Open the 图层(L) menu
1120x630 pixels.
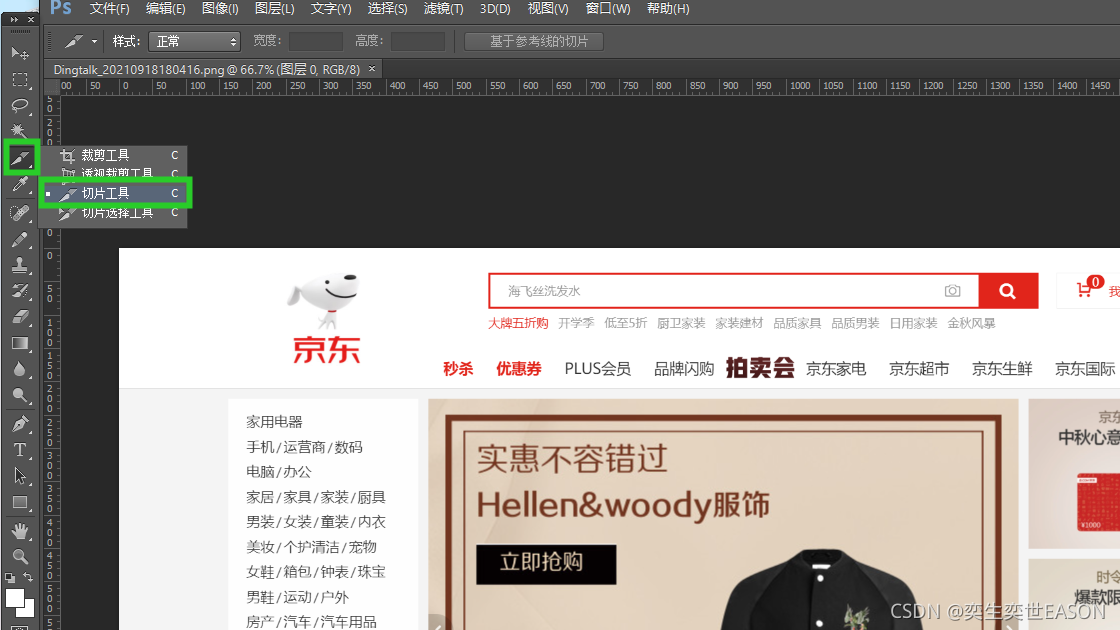tap(274, 9)
